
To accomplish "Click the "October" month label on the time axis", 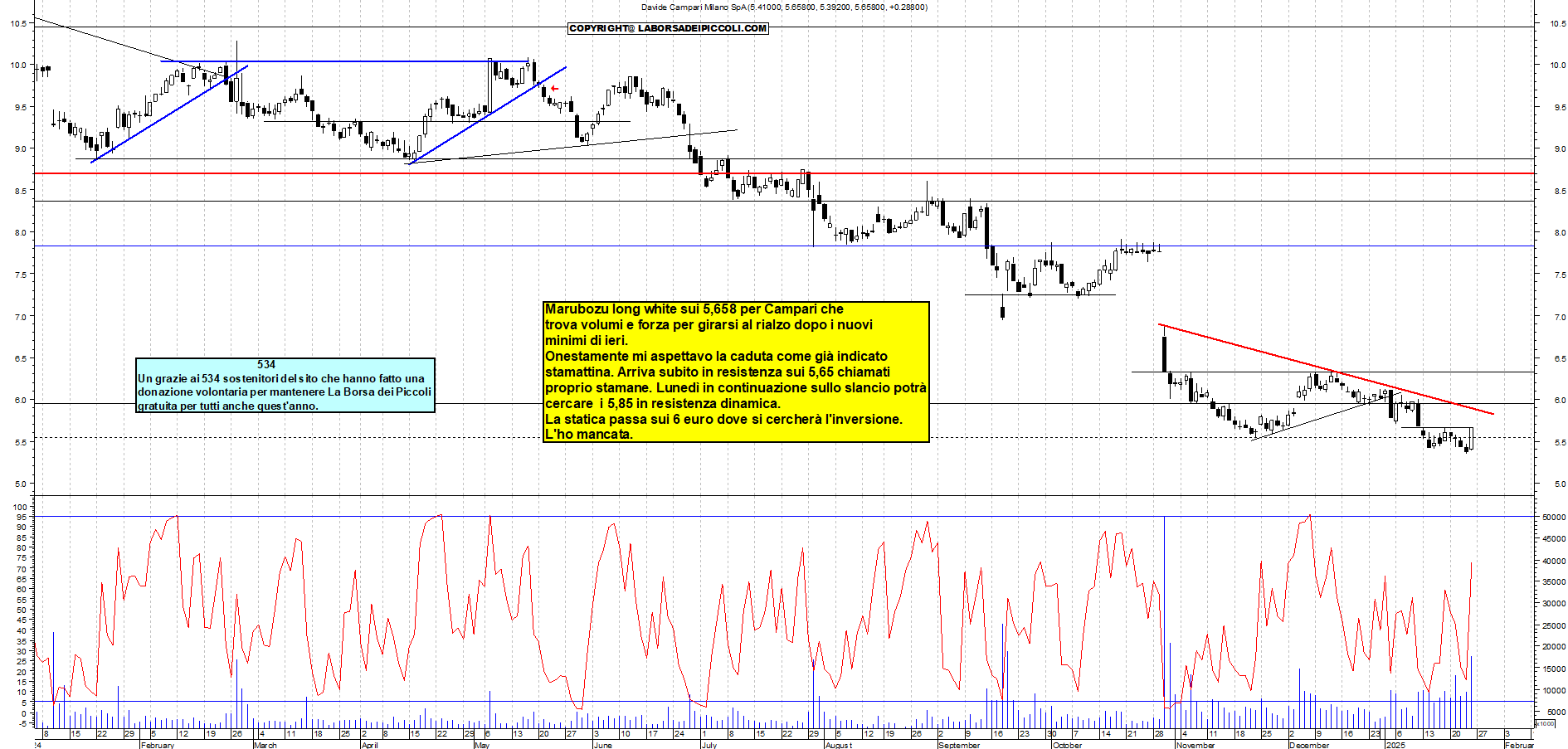I will (1068, 745).
